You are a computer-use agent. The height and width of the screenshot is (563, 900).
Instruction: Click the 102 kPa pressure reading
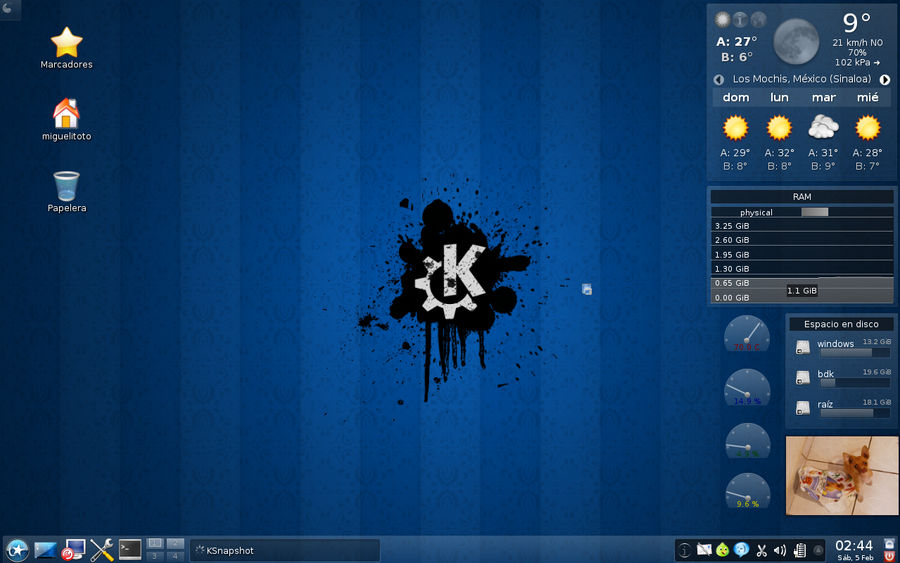pos(857,62)
